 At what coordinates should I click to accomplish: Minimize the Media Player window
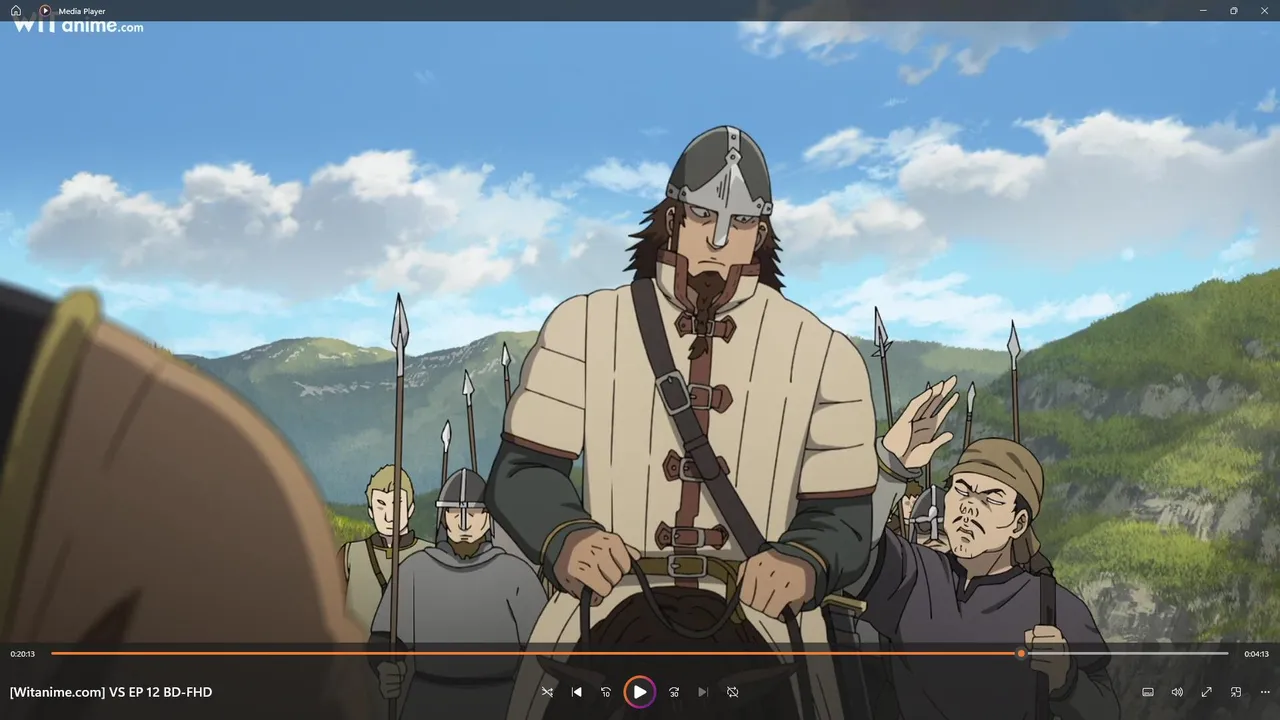1203,11
